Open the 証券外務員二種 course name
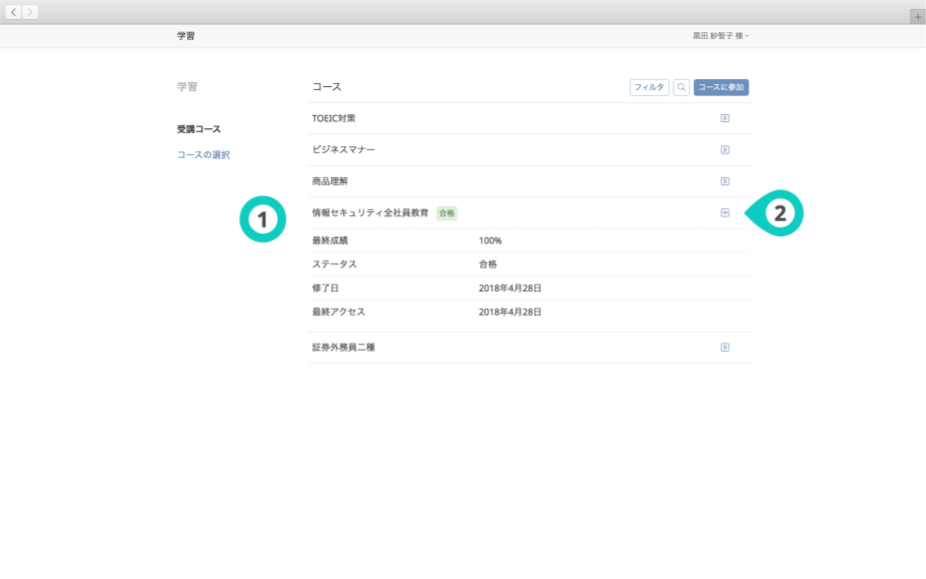Screen dimensions: 926x579 (x=343, y=348)
